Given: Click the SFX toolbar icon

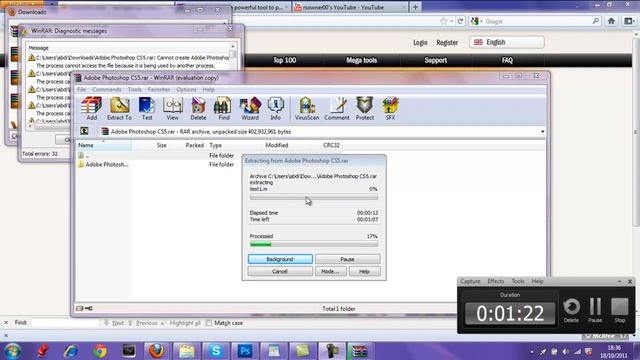Looking at the screenshot, I should pyautogui.click(x=390, y=109).
